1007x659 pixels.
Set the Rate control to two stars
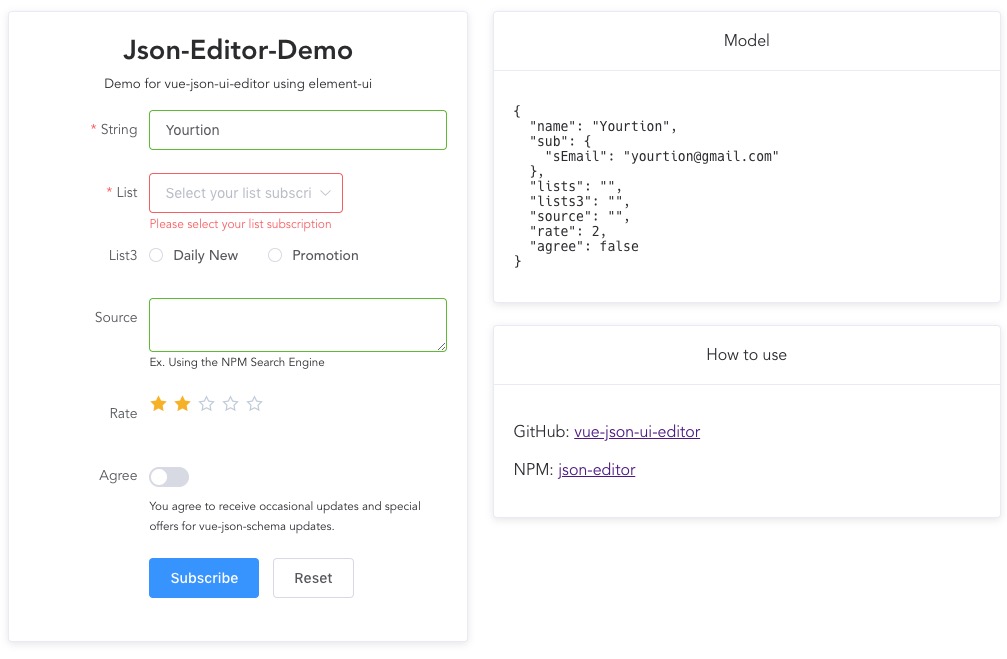181,403
